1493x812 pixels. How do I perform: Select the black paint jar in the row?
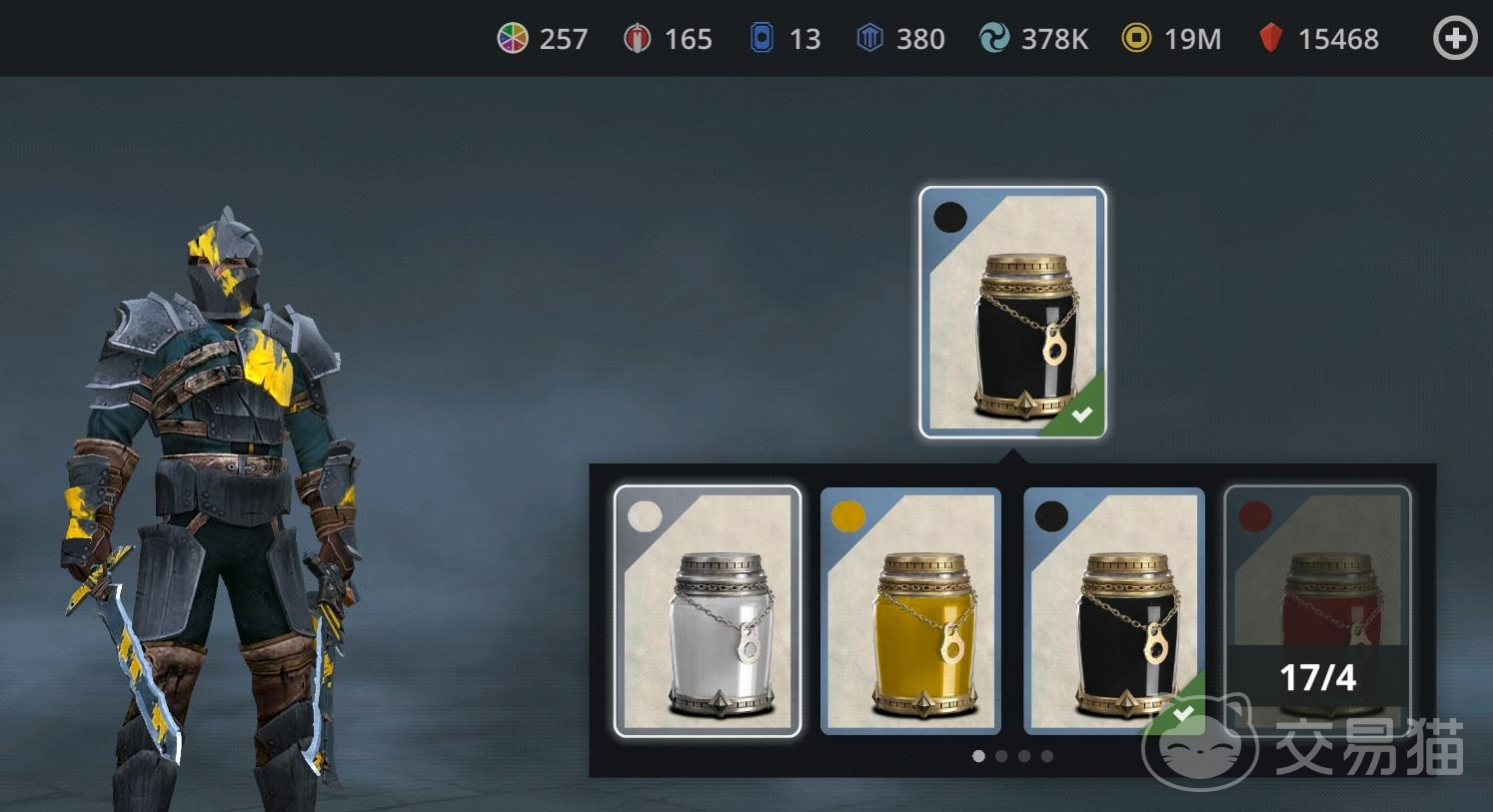1114,611
